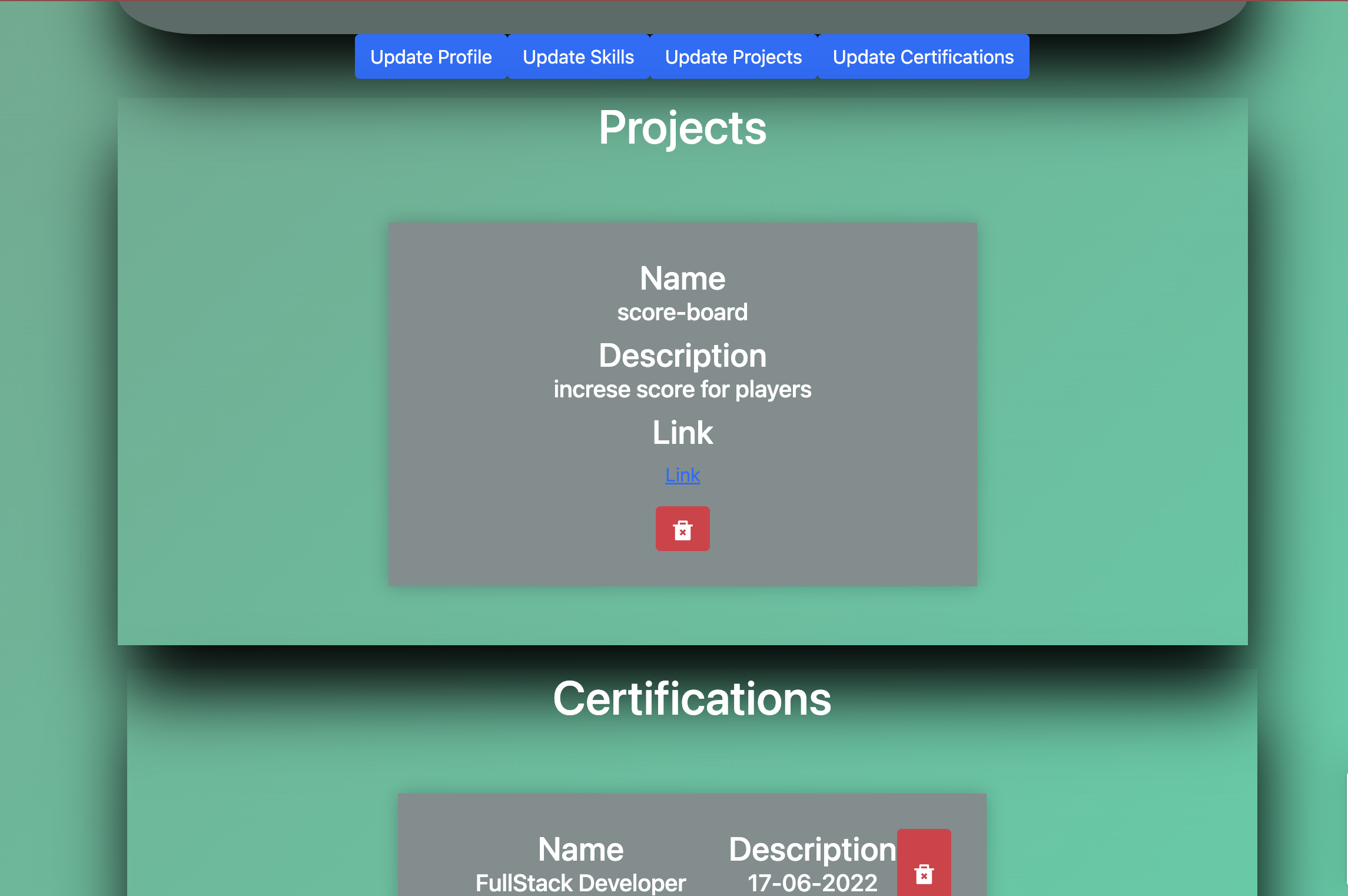Viewport: 1348px width, 896px height.
Task: Open the Update Profile page
Action: (431, 57)
